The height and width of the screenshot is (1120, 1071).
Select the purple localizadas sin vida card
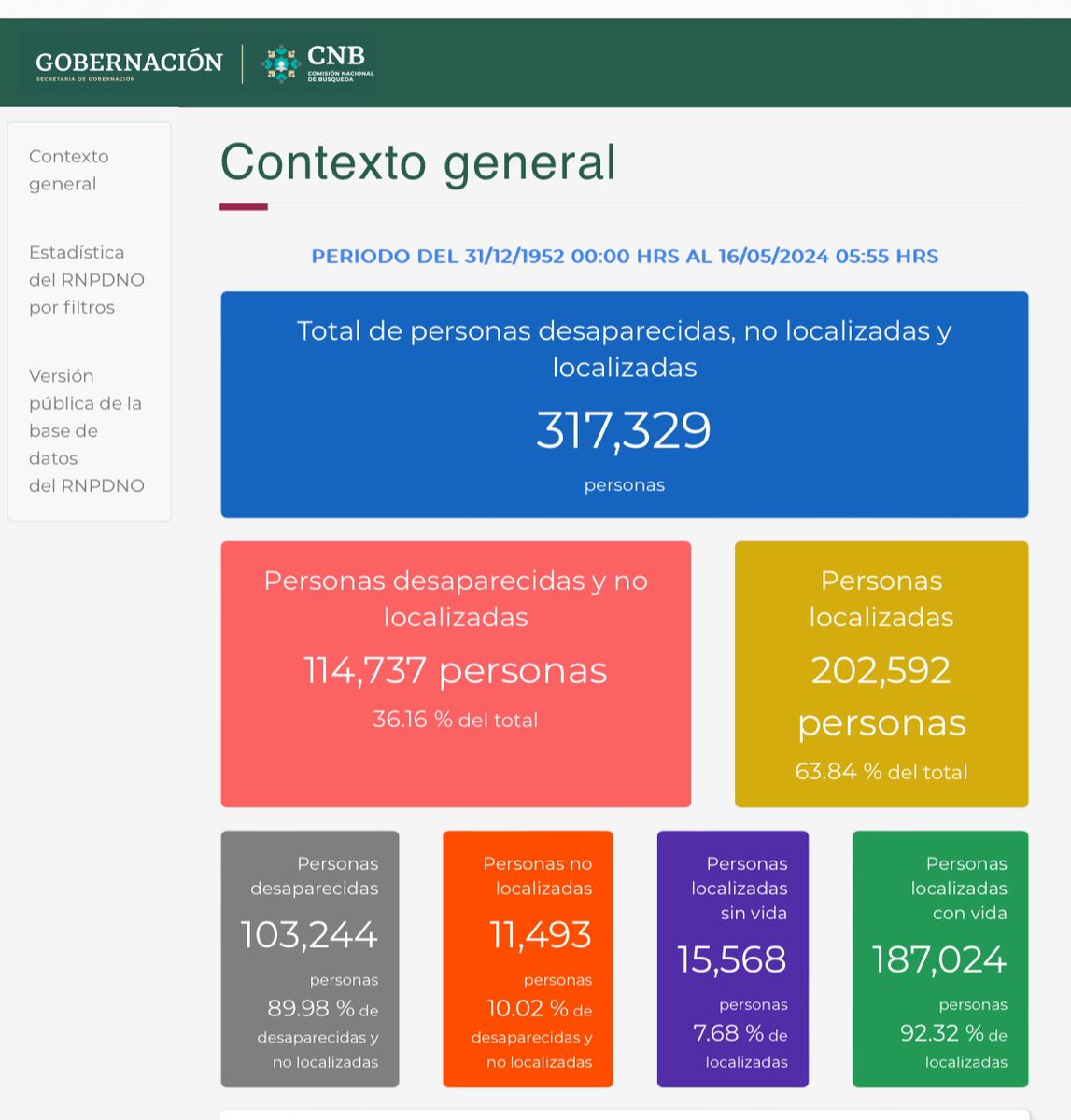(733, 959)
